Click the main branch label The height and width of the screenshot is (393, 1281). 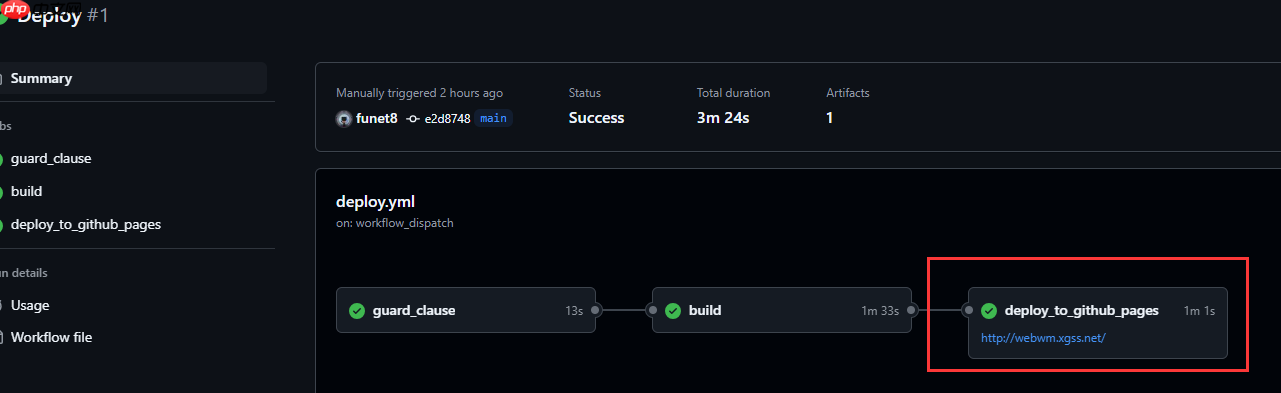pos(494,118)
